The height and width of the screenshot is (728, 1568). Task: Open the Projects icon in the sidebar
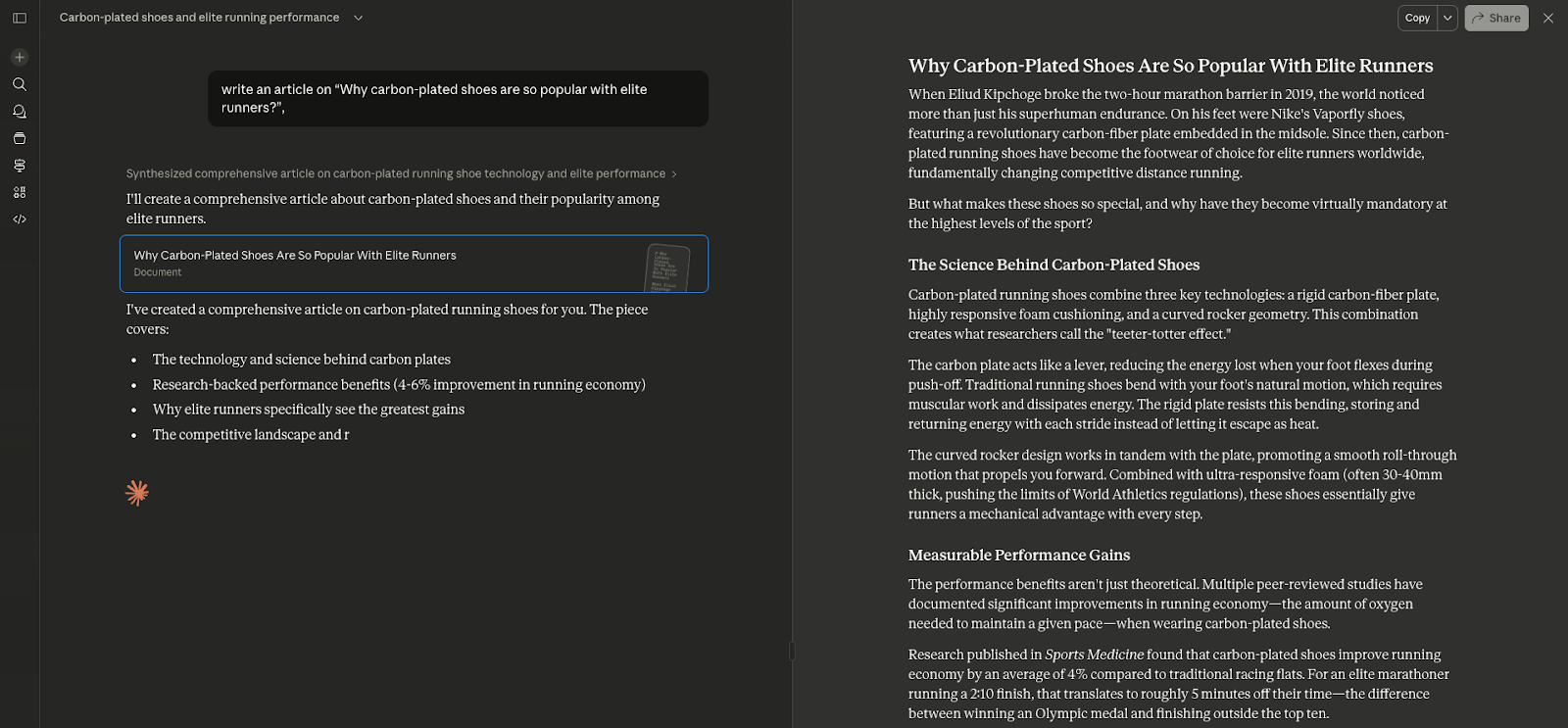(20, 138)
